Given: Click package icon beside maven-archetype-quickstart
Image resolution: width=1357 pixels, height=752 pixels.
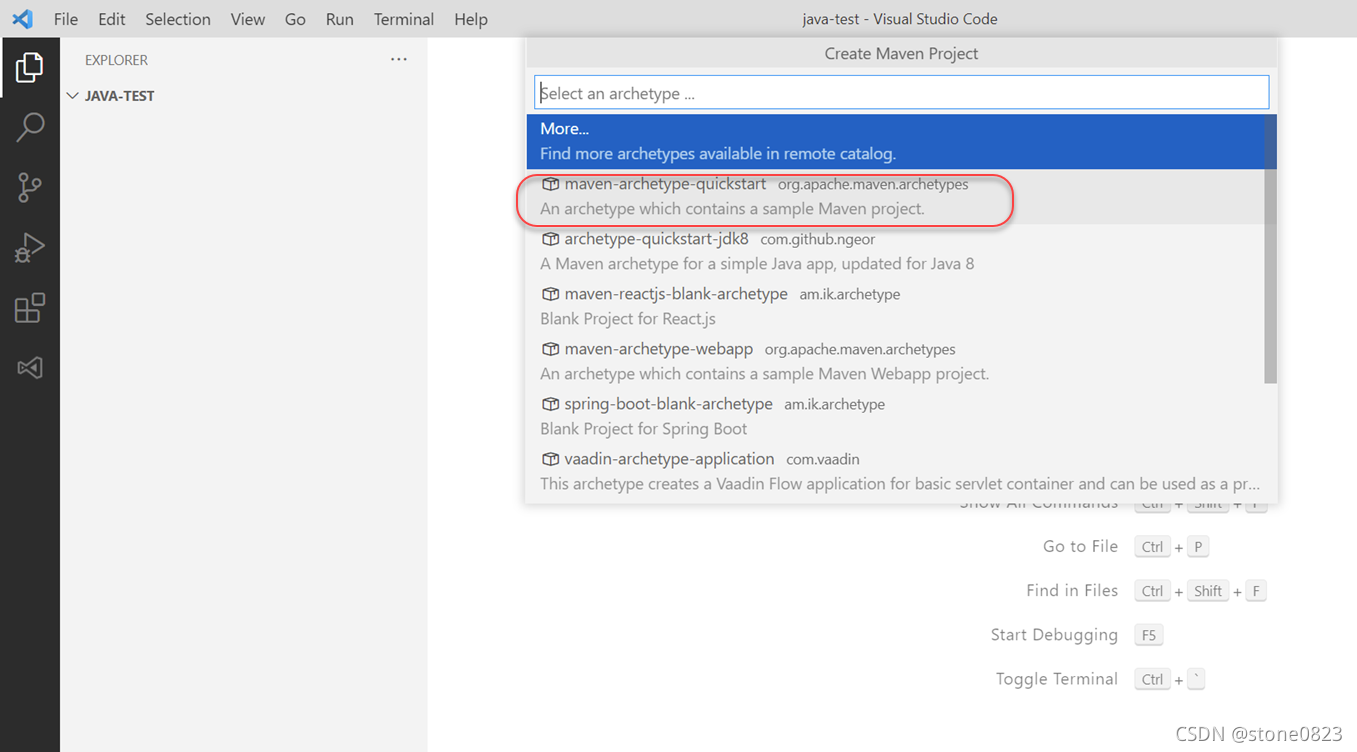Looking at the screenshot, I should click(550, 184).
